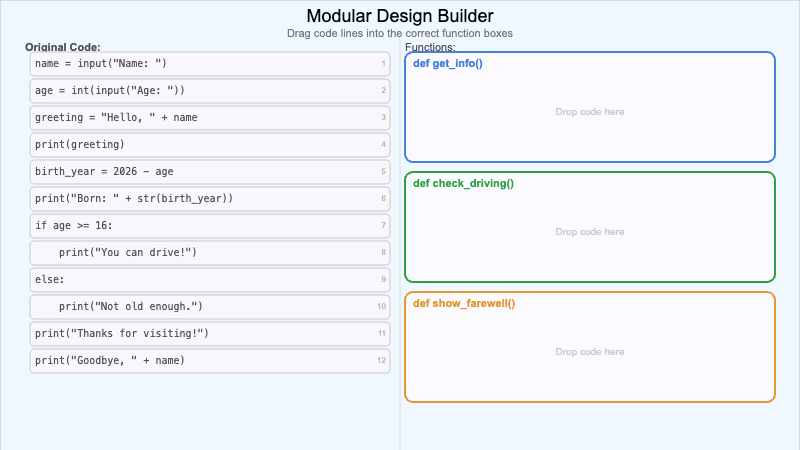Select the print(greeting) code line

(210, 145)
